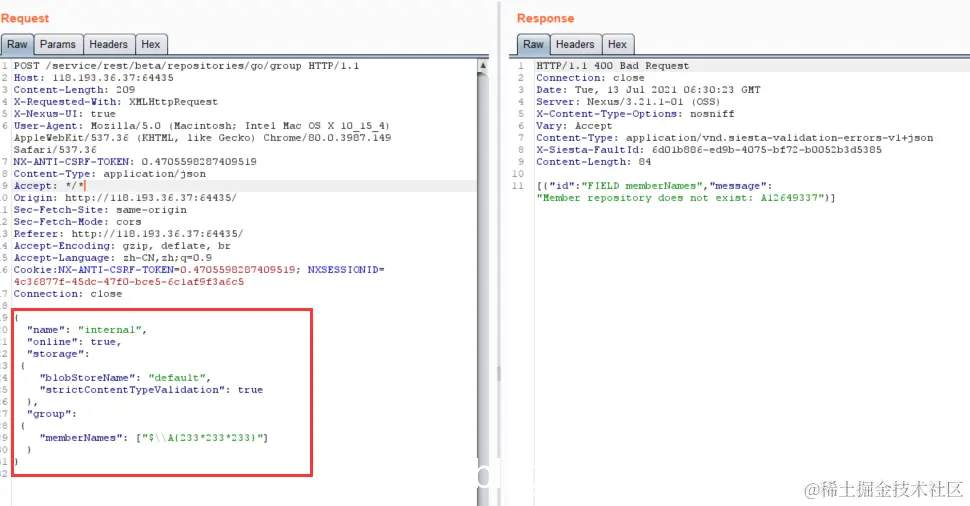Switch to Response Headers tab
The height and width of the screenshot is (506, 970).
[575, 45]
